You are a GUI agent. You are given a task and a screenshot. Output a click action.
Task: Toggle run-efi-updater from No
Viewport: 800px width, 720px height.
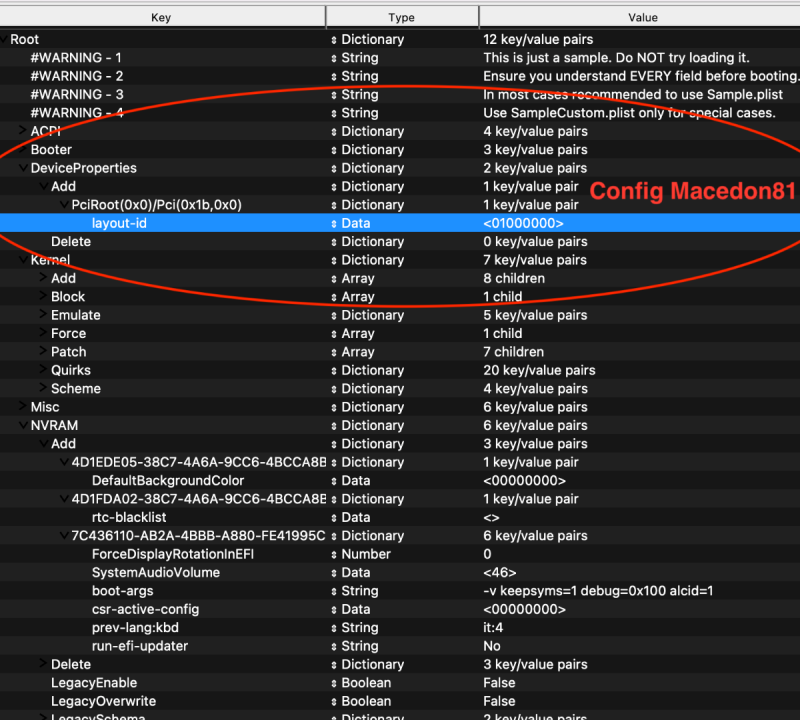(x=492, y=646)
